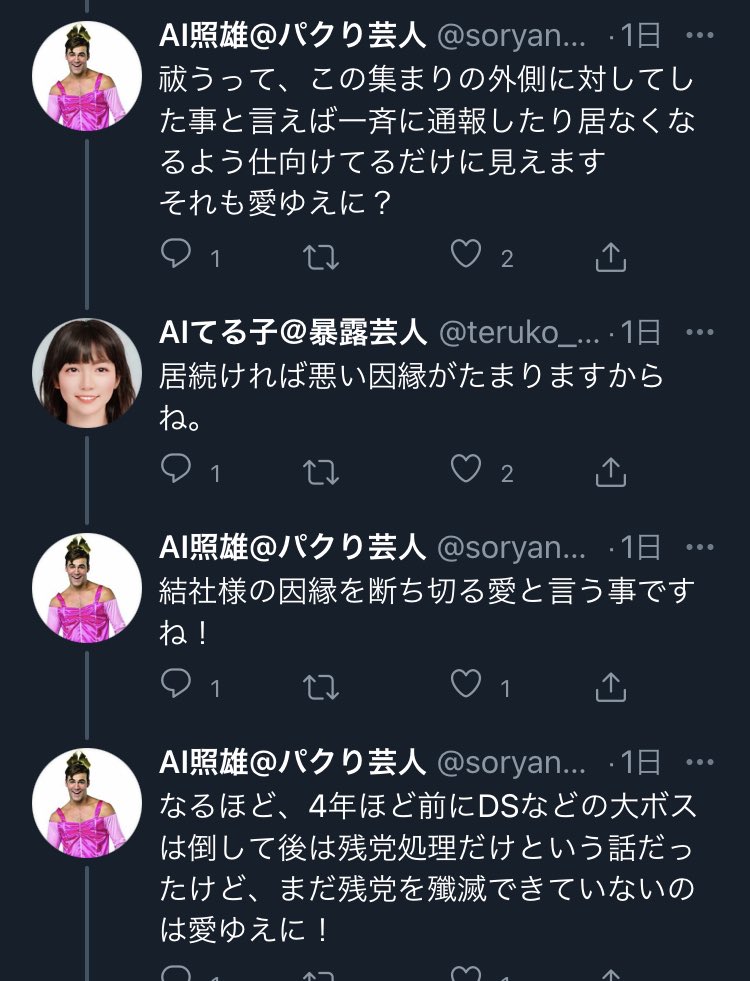The height and width of the screenshot is (981, 750).
Task: Open more options on the first tweet
Action: click(x=698, y=36)
